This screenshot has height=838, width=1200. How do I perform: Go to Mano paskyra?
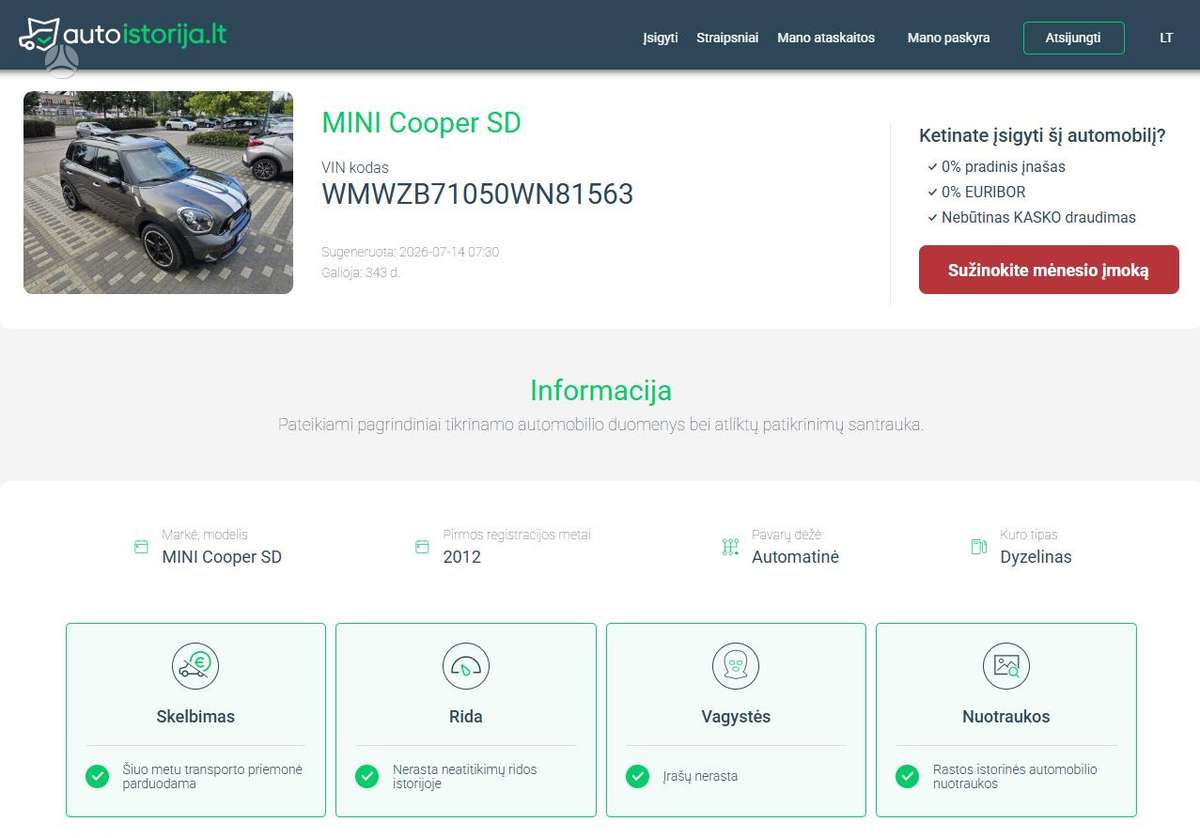point(948,38)
